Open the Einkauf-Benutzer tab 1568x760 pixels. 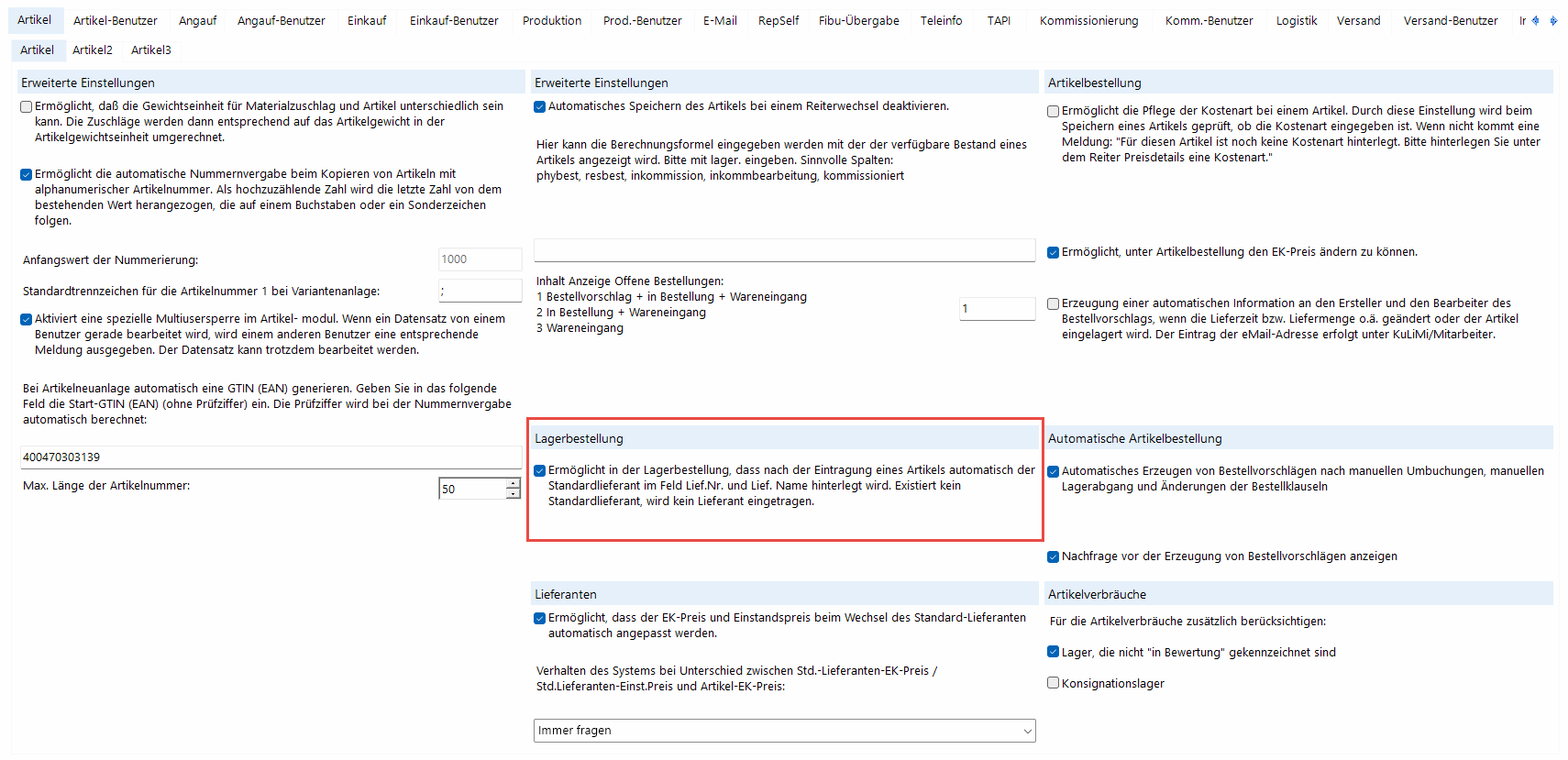pos(455,20)
